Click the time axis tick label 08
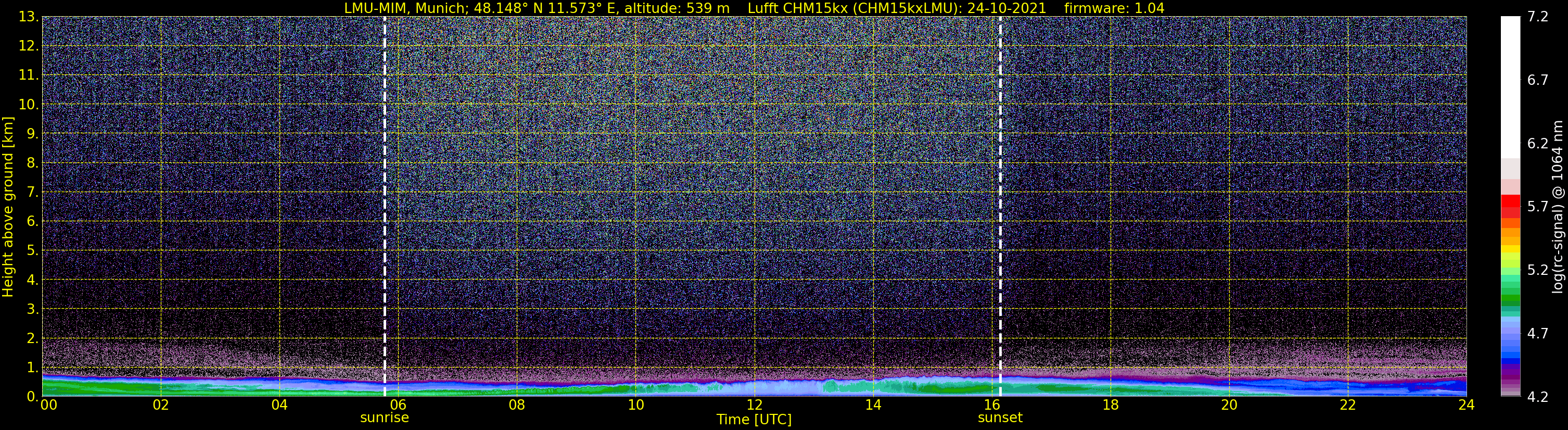 pos(517,406)
